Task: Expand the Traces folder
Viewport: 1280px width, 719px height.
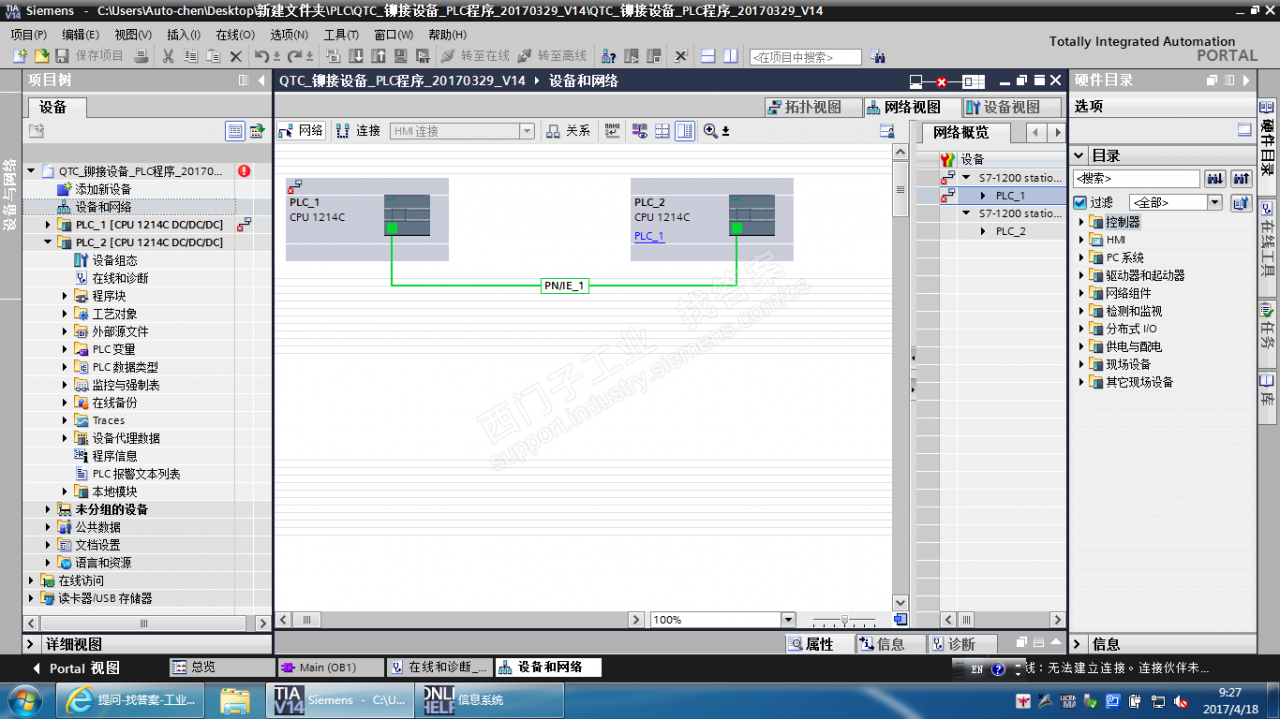Action: click(65, 420)
